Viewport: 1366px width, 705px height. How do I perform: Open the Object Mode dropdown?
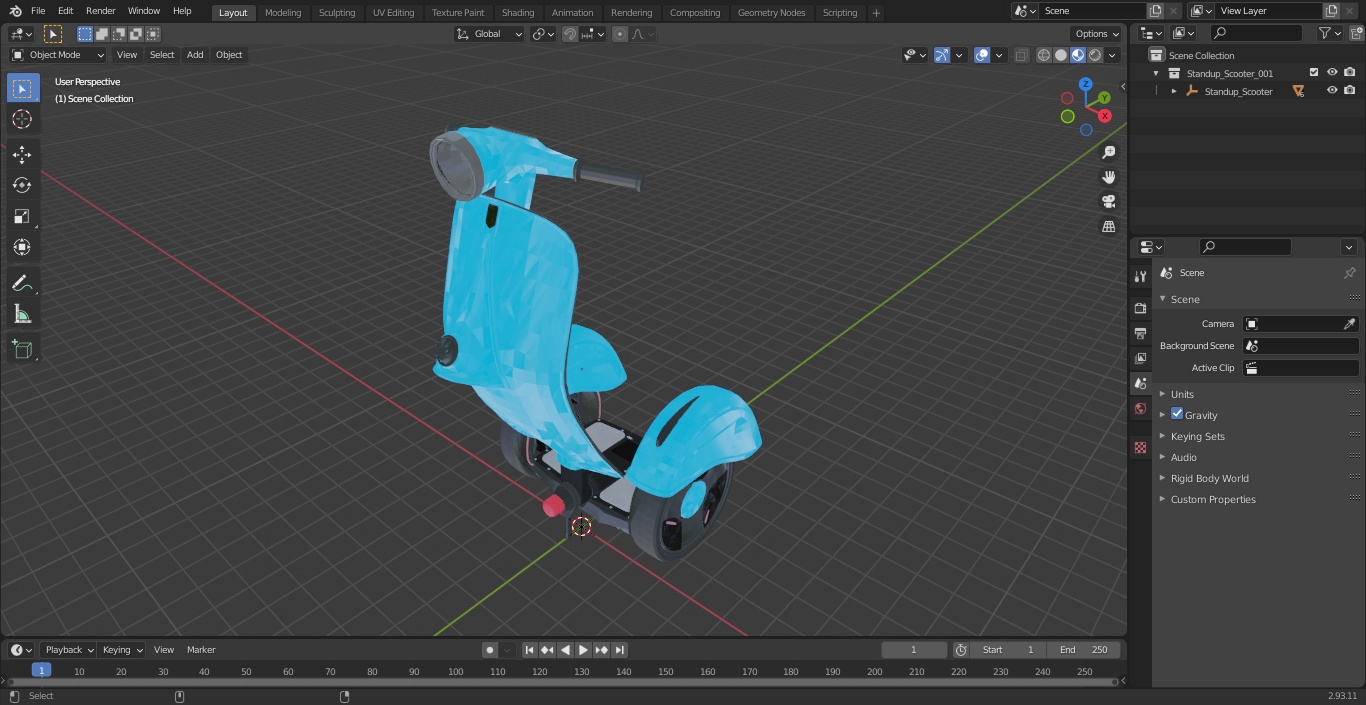58,55
